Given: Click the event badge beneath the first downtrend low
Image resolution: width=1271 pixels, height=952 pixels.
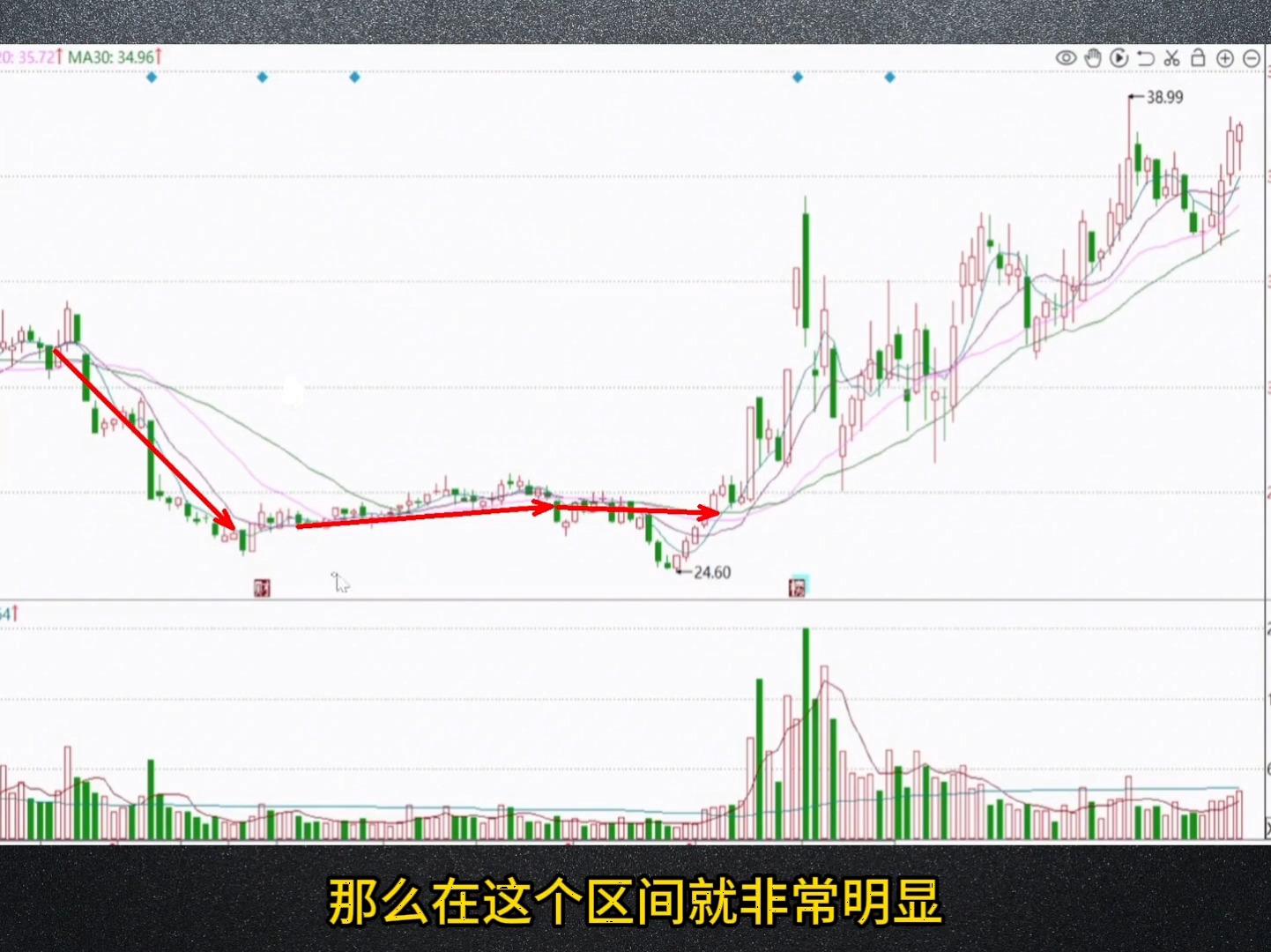Looking at the screenshot, I should [x=262, y=587].
